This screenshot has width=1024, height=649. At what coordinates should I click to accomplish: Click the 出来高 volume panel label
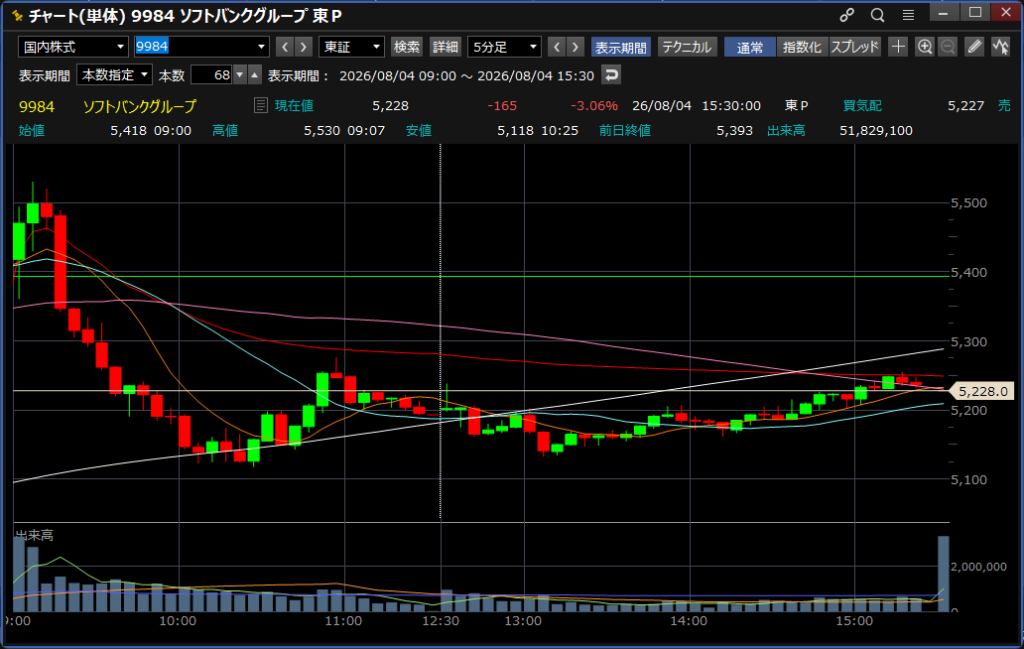pos(35,535)
